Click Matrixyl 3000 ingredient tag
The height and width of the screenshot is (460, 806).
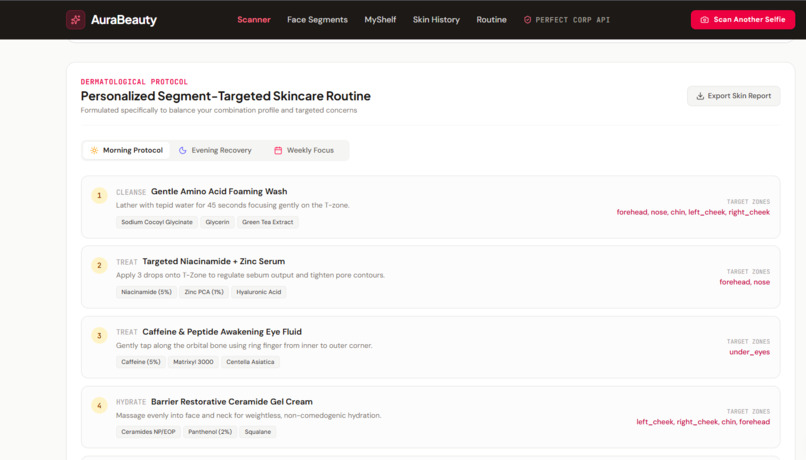[x=193, y=362]
